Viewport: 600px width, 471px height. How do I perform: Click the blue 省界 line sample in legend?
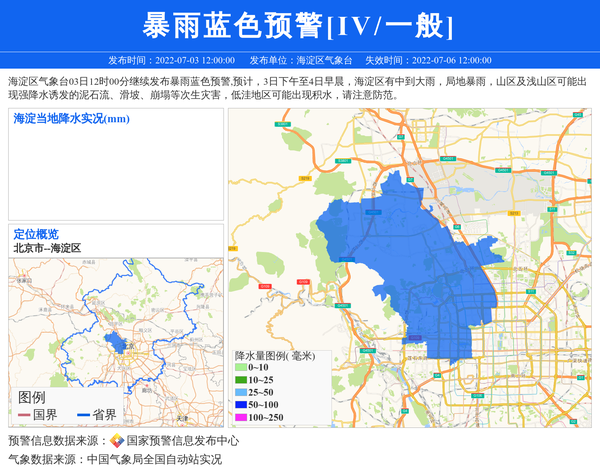coord(83,415)
